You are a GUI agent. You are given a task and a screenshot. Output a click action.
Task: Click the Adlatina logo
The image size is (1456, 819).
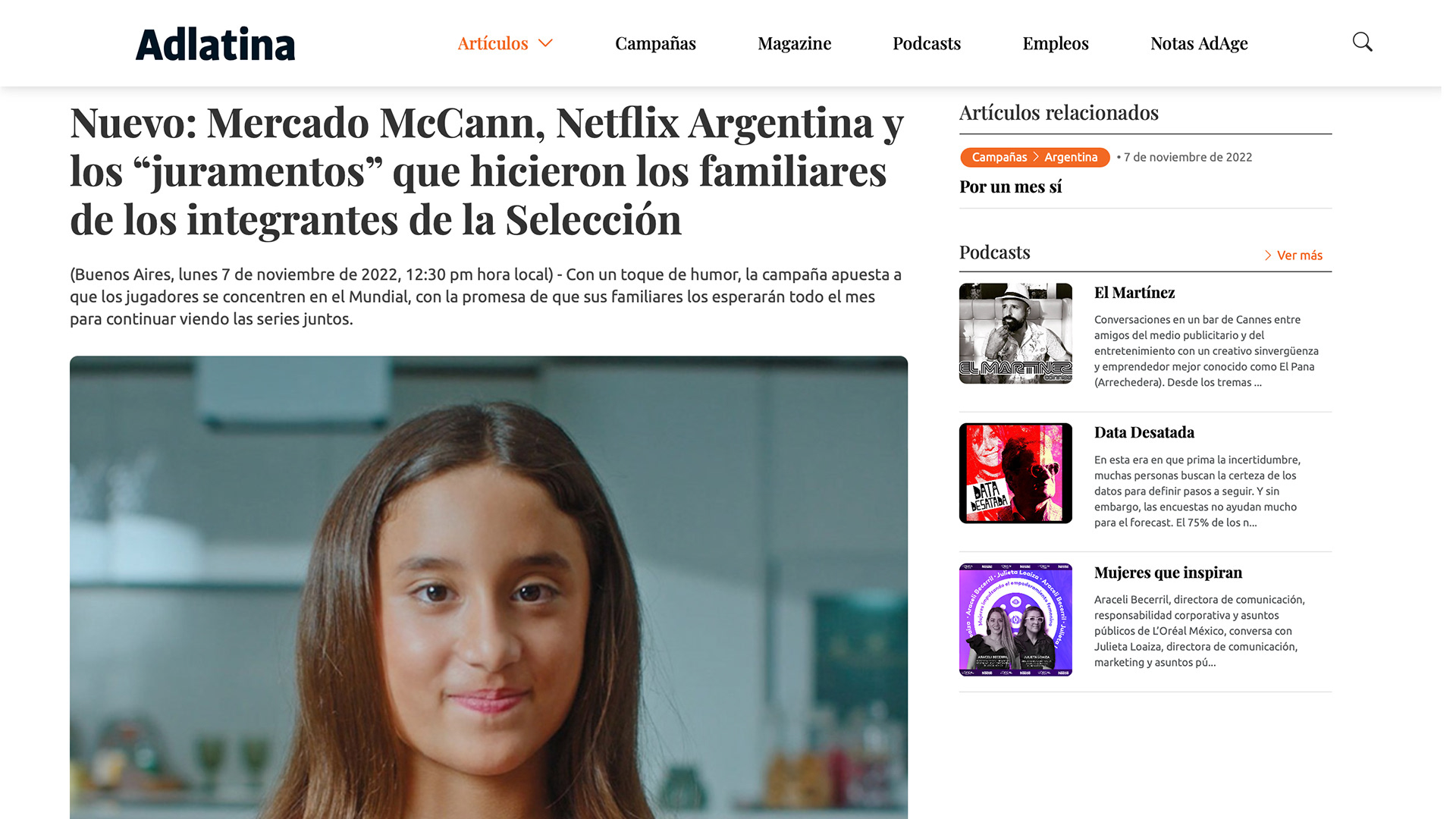tap(215, 44)
